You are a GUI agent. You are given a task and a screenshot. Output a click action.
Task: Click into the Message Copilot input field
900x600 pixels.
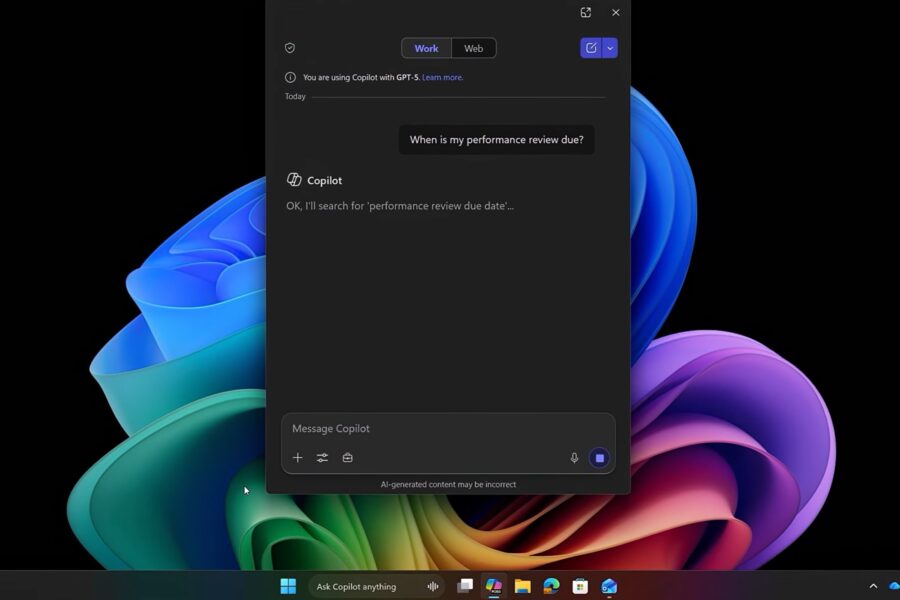440,429
